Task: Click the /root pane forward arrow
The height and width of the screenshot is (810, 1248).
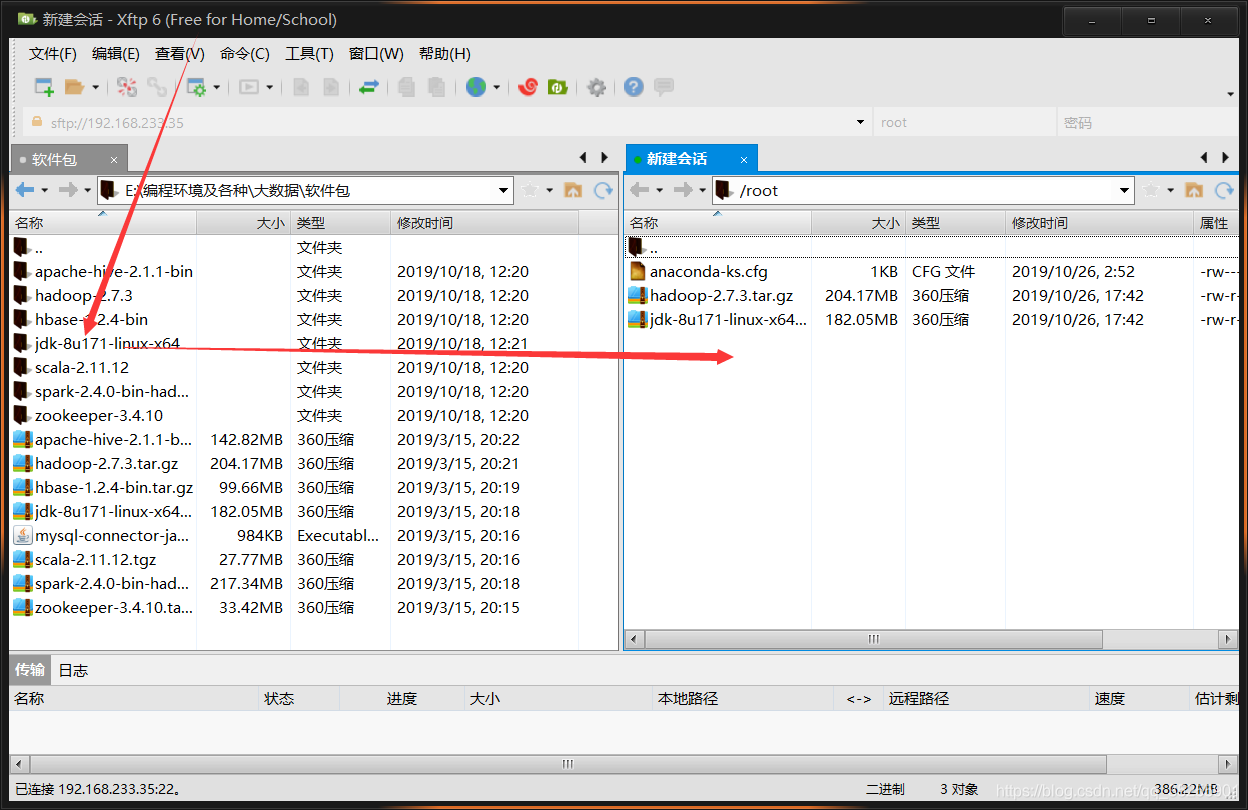Action: pyautogui.click(x=683, y=190)
